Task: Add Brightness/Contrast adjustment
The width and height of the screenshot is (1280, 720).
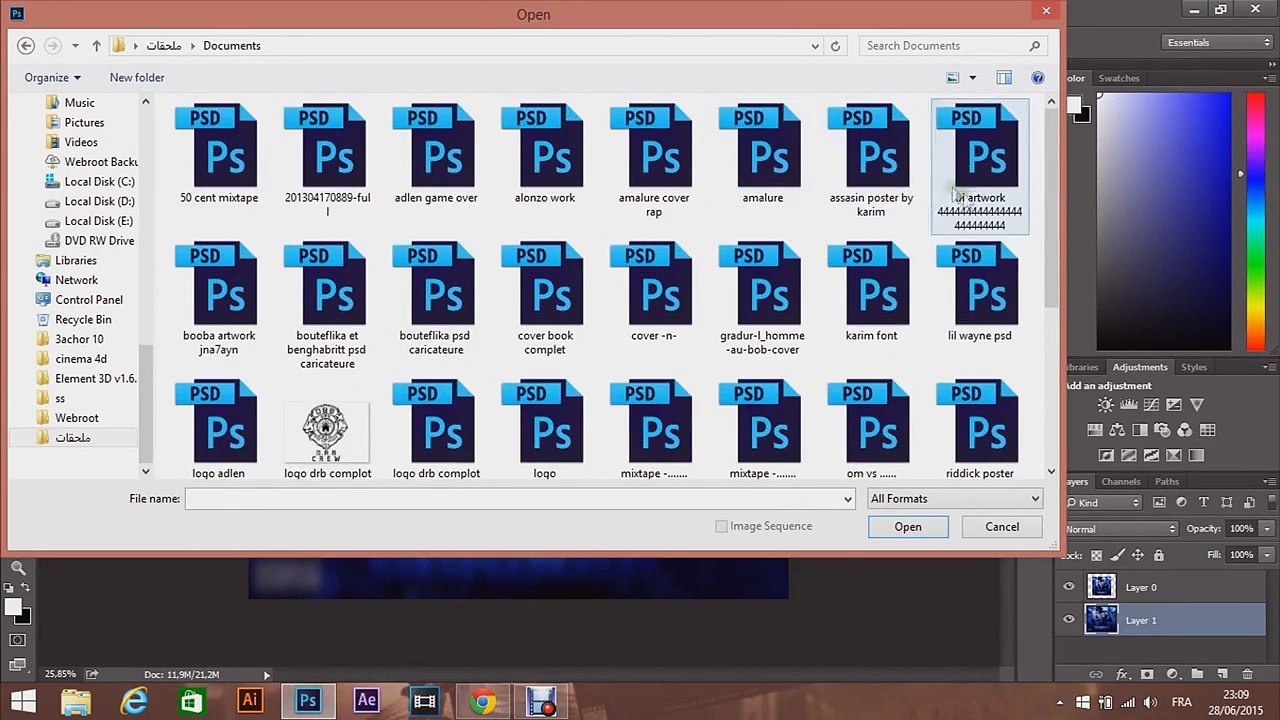Action: point(1105,405)
